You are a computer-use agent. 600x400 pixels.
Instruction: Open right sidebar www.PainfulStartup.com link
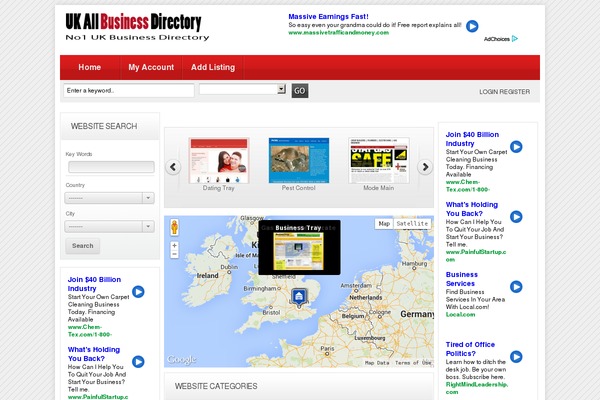pyautogui.click(x=476, y=256)
